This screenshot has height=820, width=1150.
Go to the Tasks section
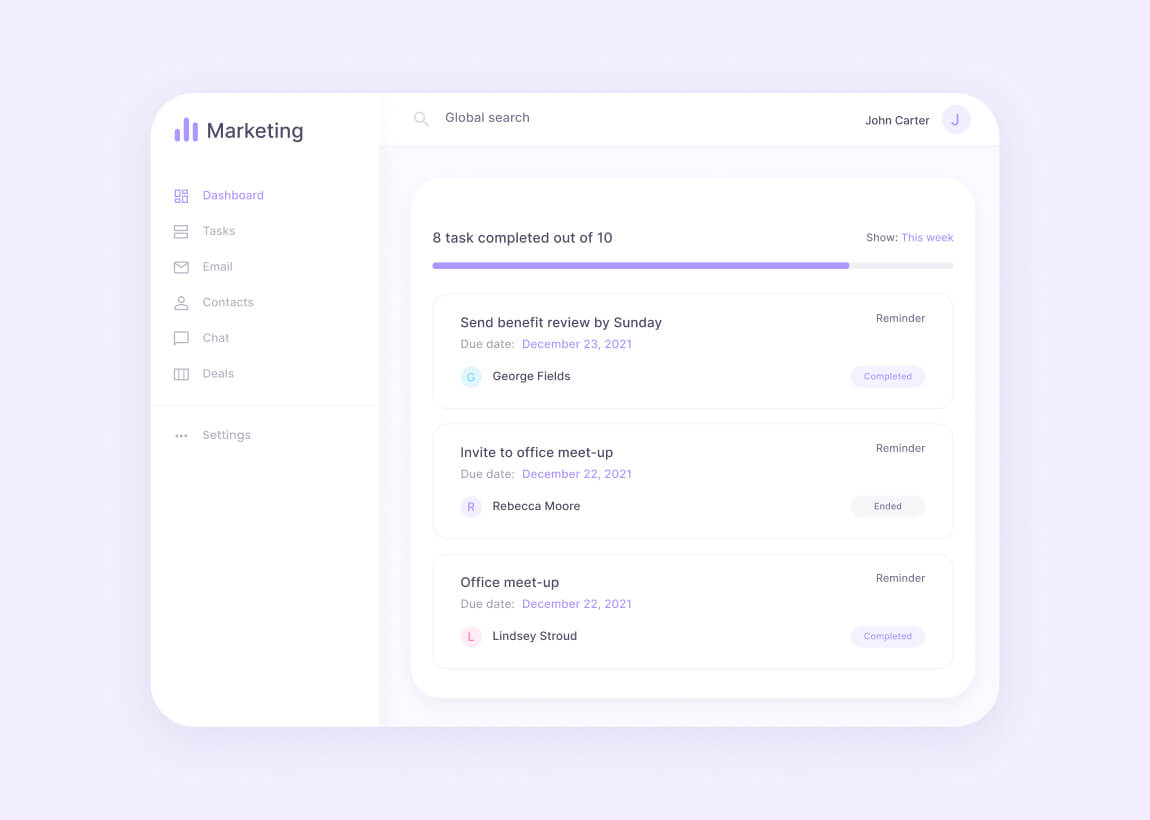[x=219, y=231]
